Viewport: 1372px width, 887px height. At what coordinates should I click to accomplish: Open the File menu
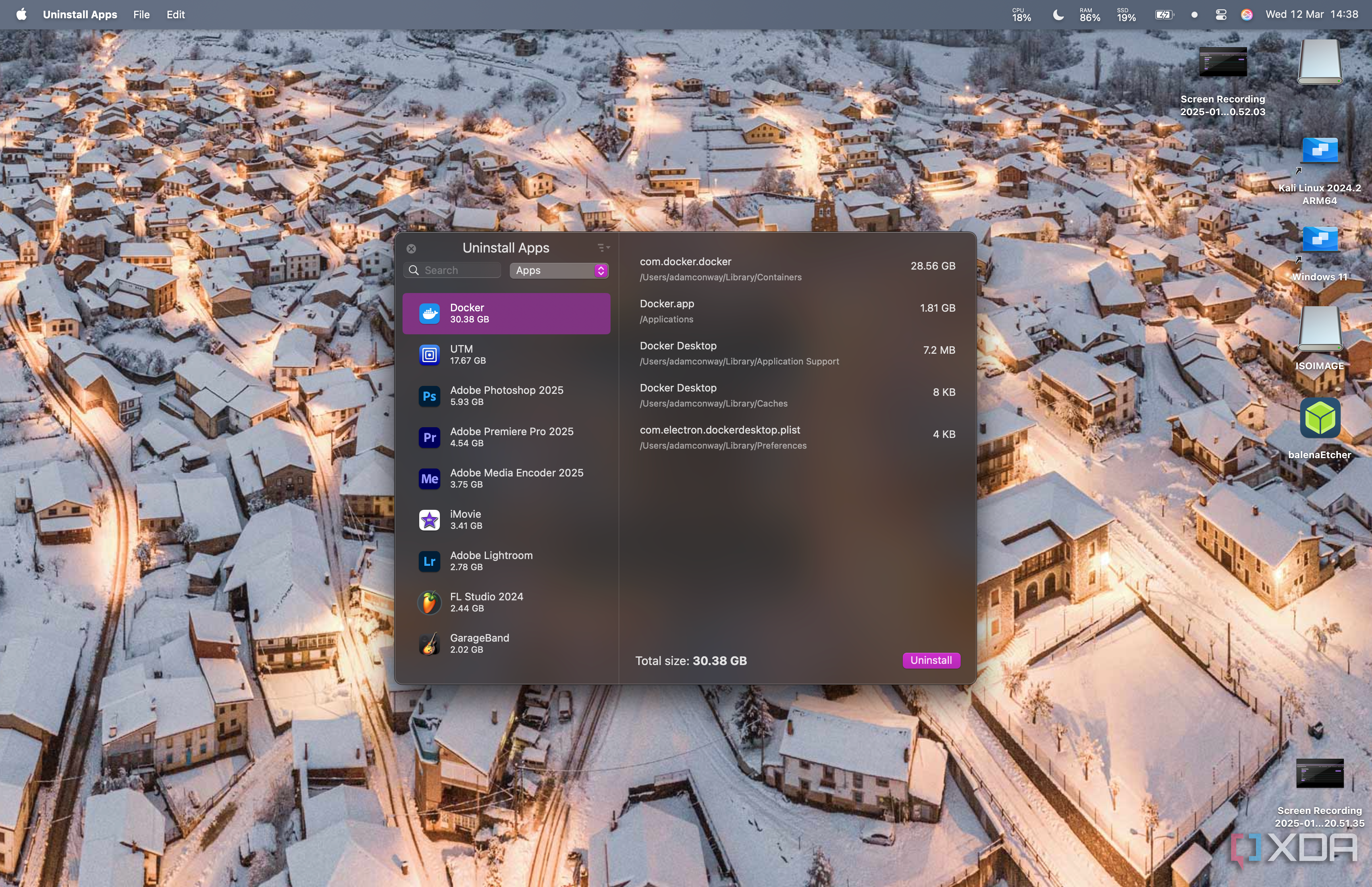pos(141,14)
